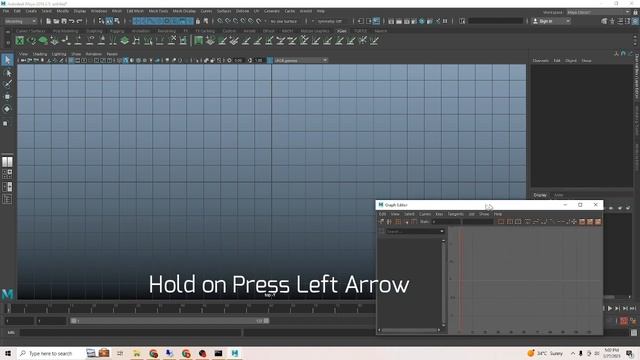Switch to the Animation shelf tab
640x360 pixels.
140,31
